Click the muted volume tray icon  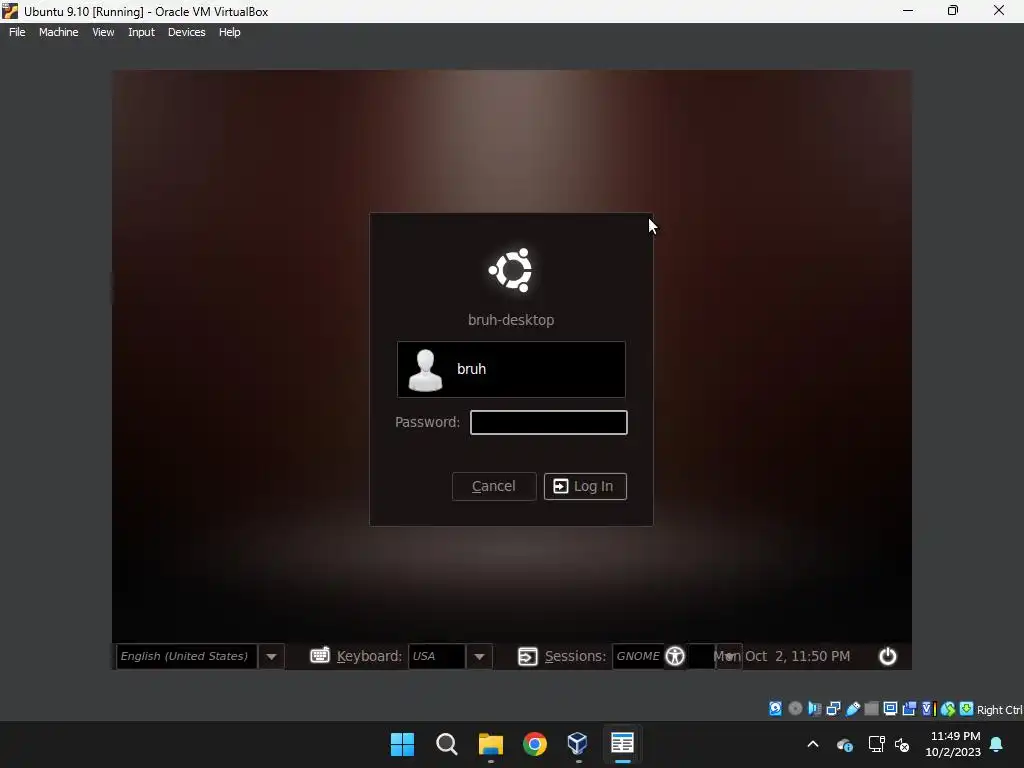[902, 744]
